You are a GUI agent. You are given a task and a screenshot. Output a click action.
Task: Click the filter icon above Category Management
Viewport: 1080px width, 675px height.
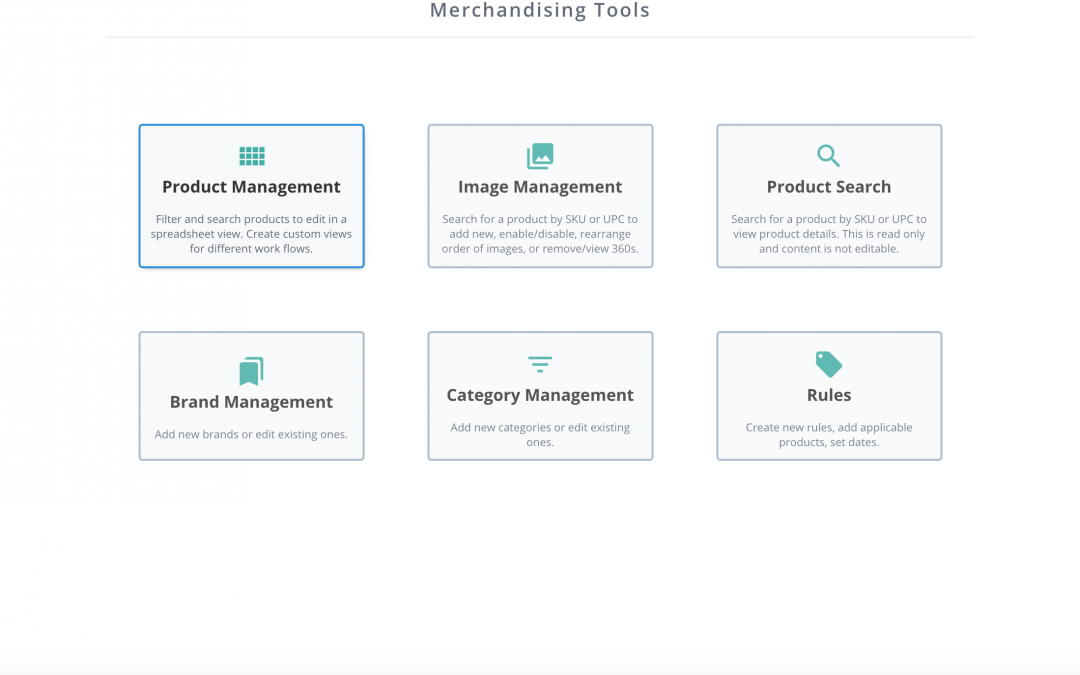(540, 364)
